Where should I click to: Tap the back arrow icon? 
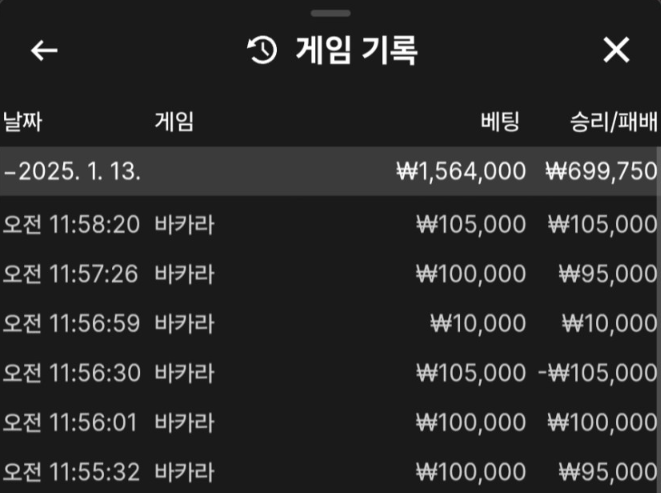[x=44, y=50]
